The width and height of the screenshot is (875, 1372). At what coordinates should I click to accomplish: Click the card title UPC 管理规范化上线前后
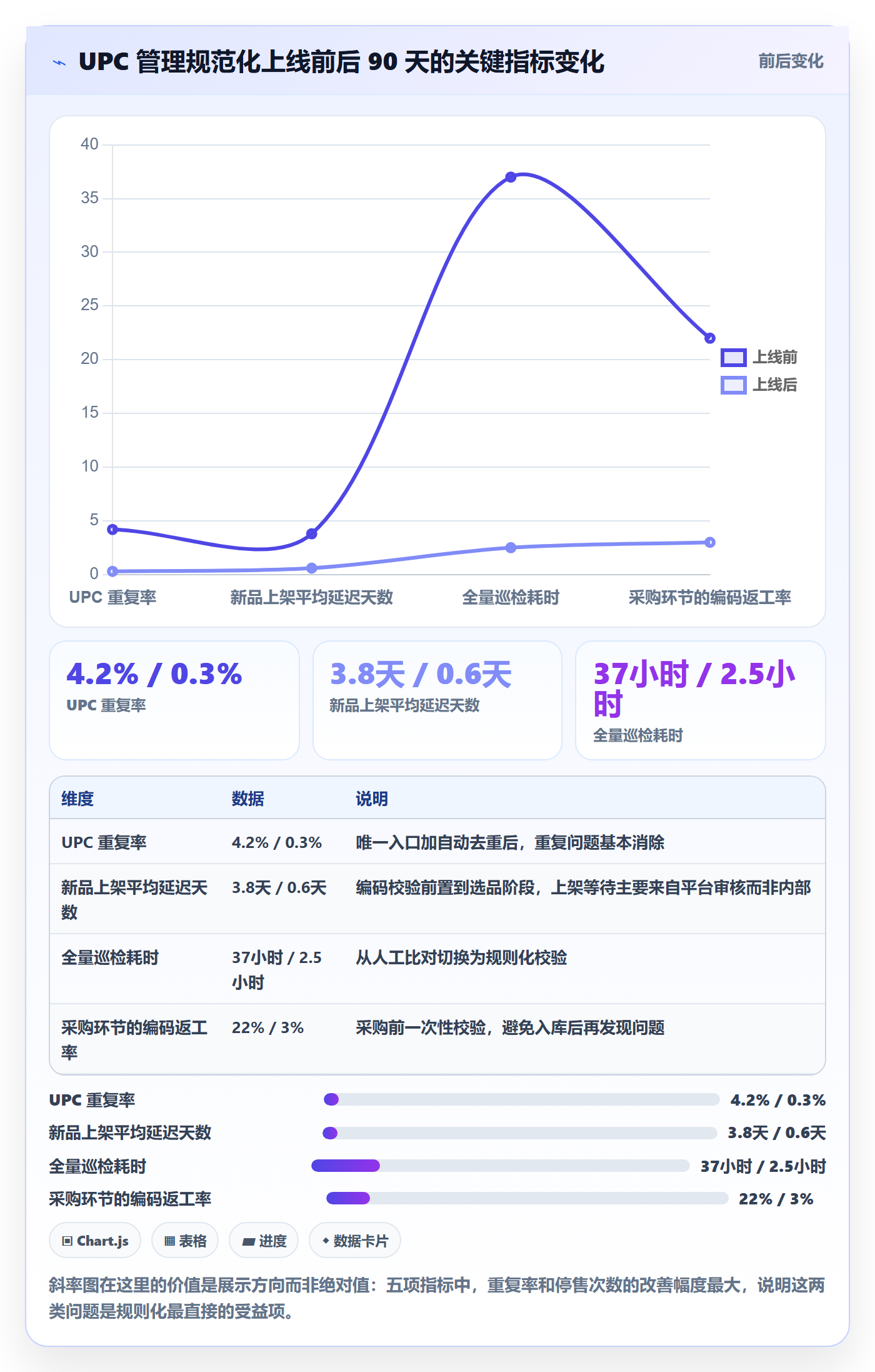(x=341, y=62)
